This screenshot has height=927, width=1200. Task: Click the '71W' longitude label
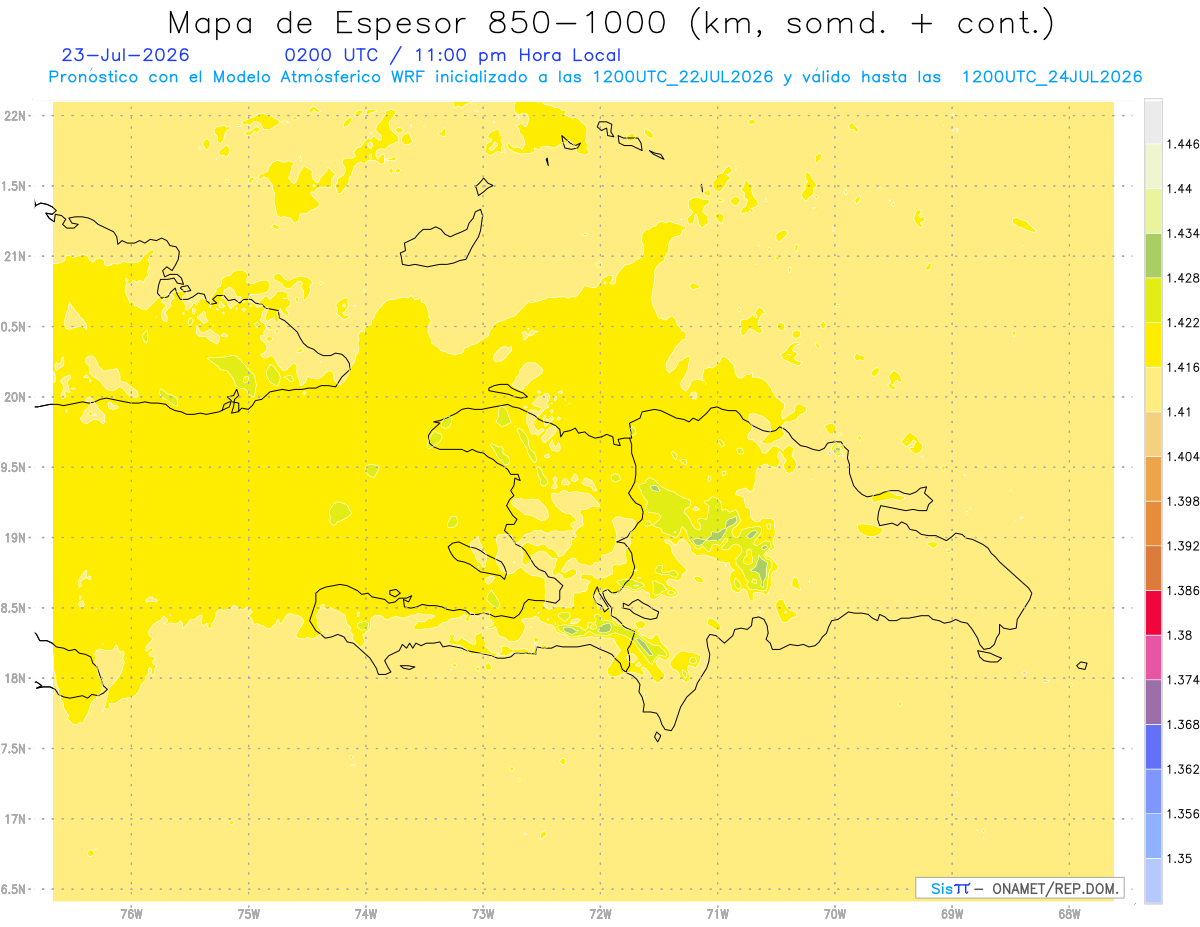click(717, 913)
